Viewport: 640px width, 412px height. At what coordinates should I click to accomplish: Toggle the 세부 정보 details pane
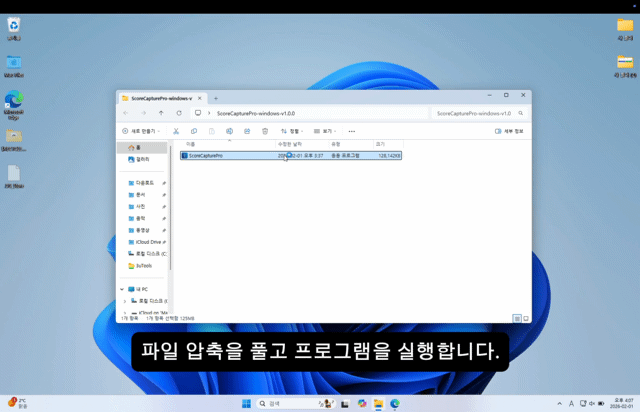510,131
